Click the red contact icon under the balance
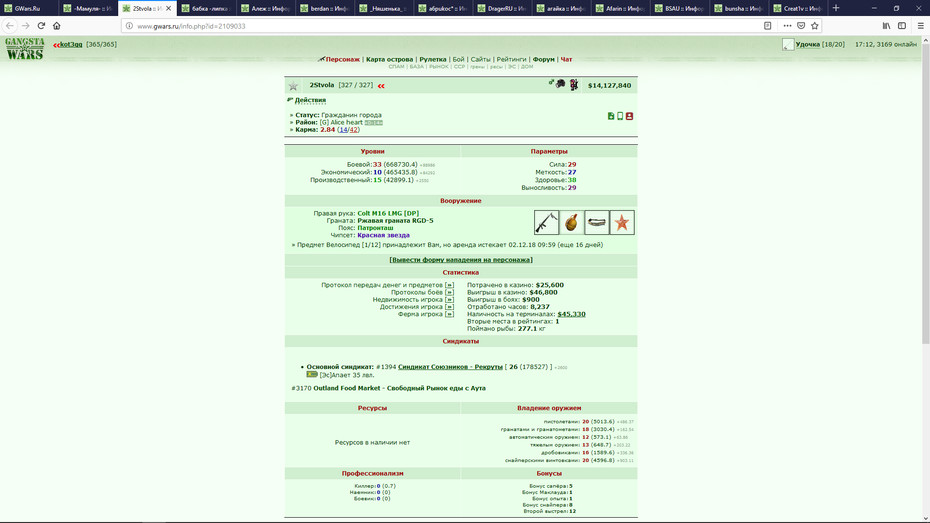The width and height of the screenshot is (930, 523). click(629, 116)
